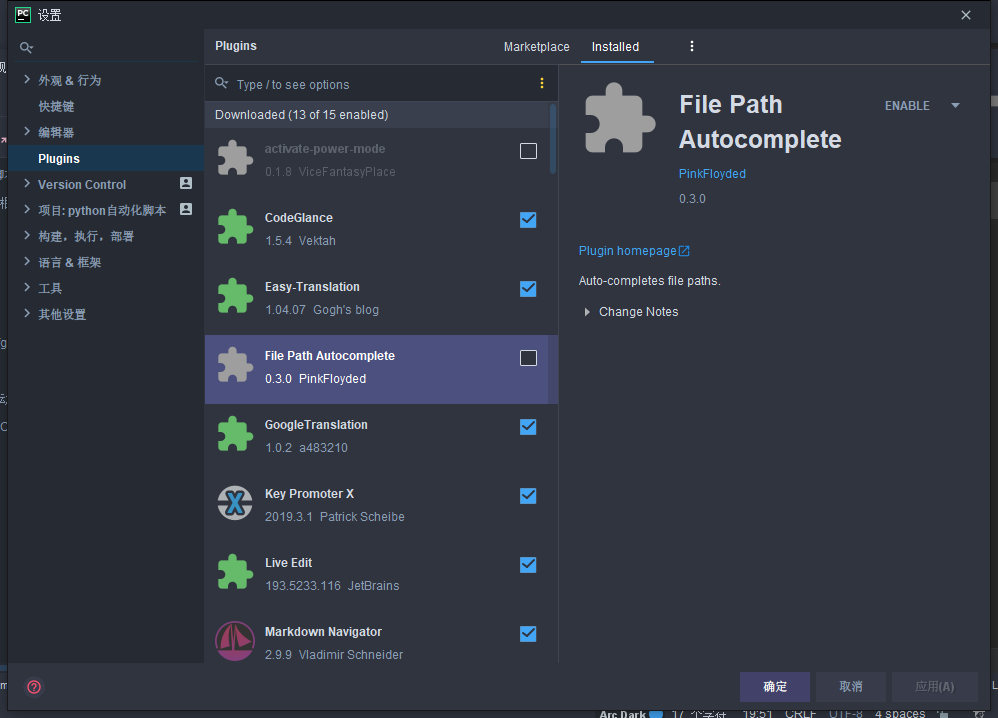Open the Plugin homepage link

tap(628, 251)
